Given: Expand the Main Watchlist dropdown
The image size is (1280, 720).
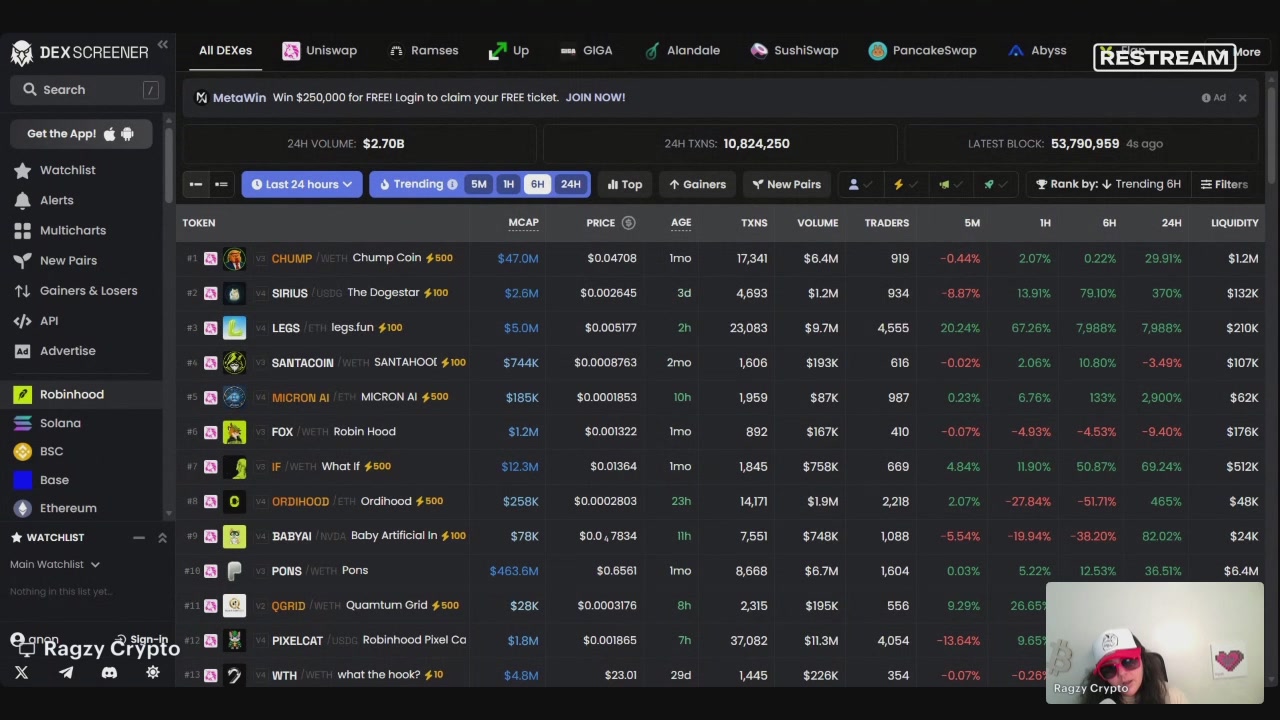Looking at the screenshot, I should (55, 565).
